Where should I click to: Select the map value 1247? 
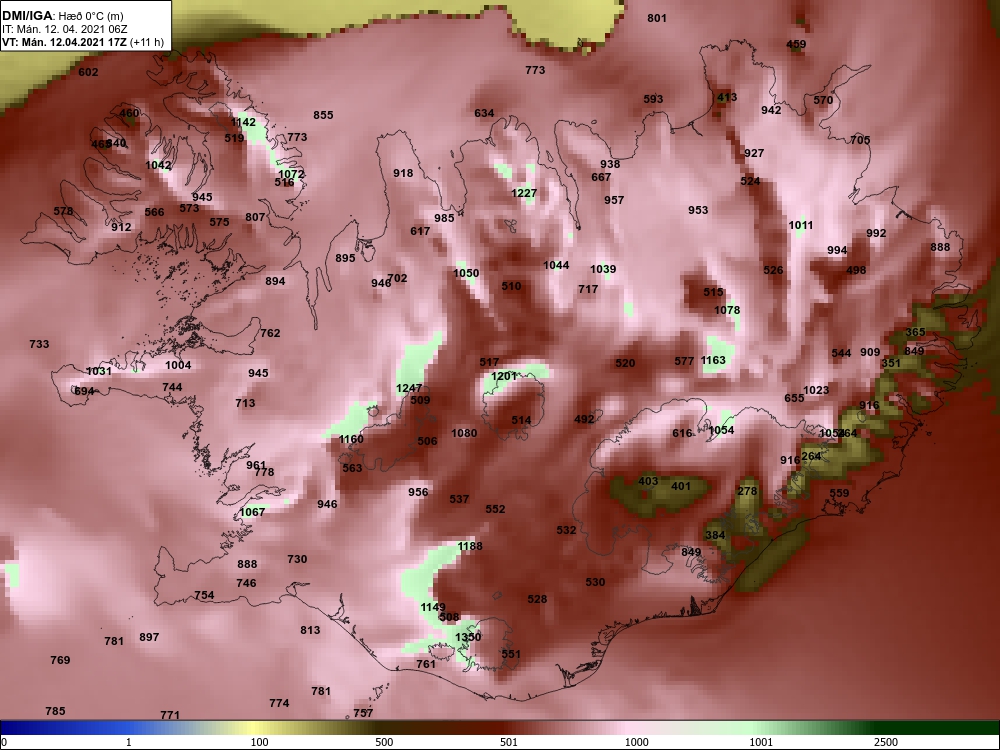coord(409,388)
